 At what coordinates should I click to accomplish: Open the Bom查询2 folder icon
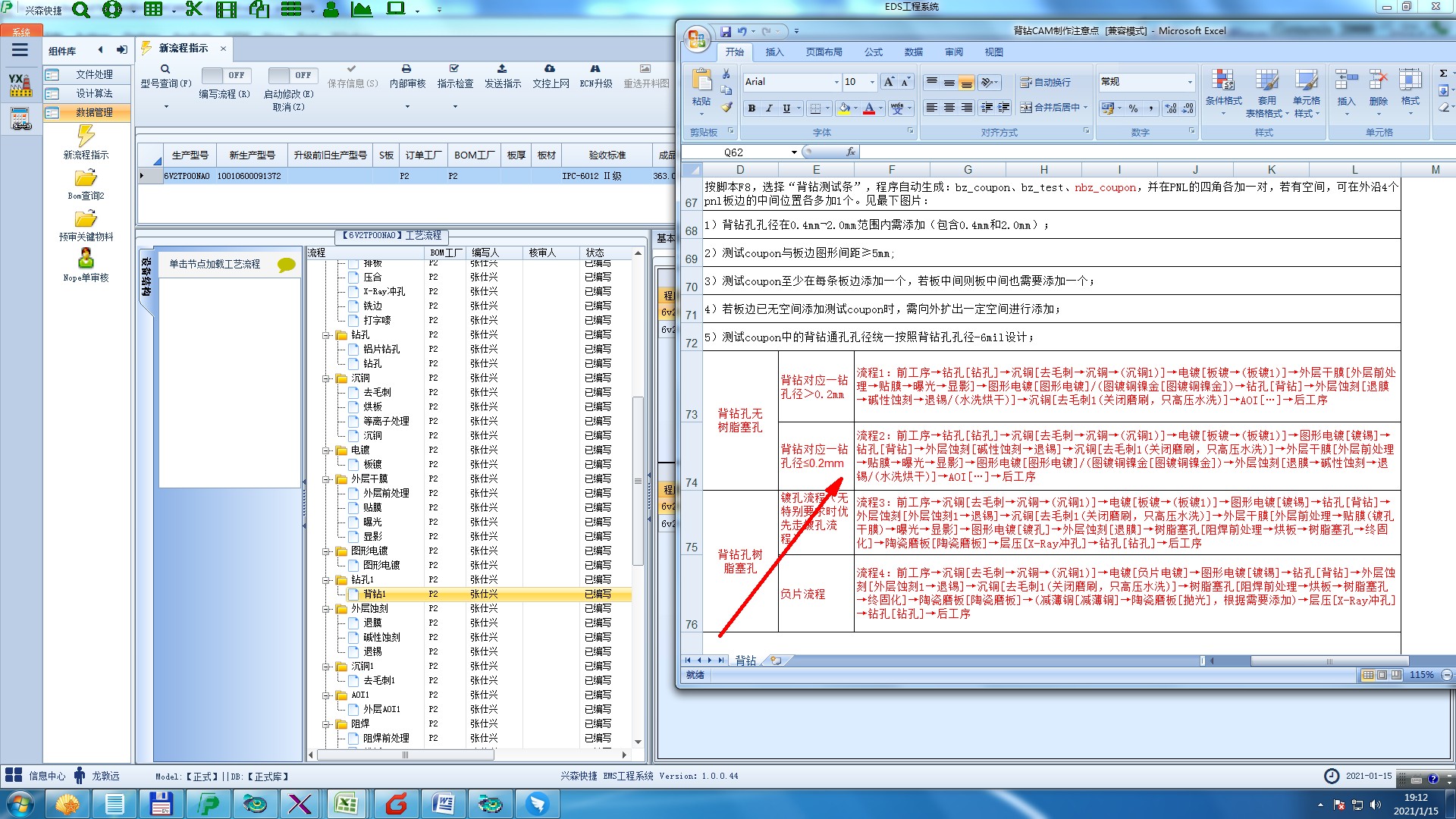86,178
